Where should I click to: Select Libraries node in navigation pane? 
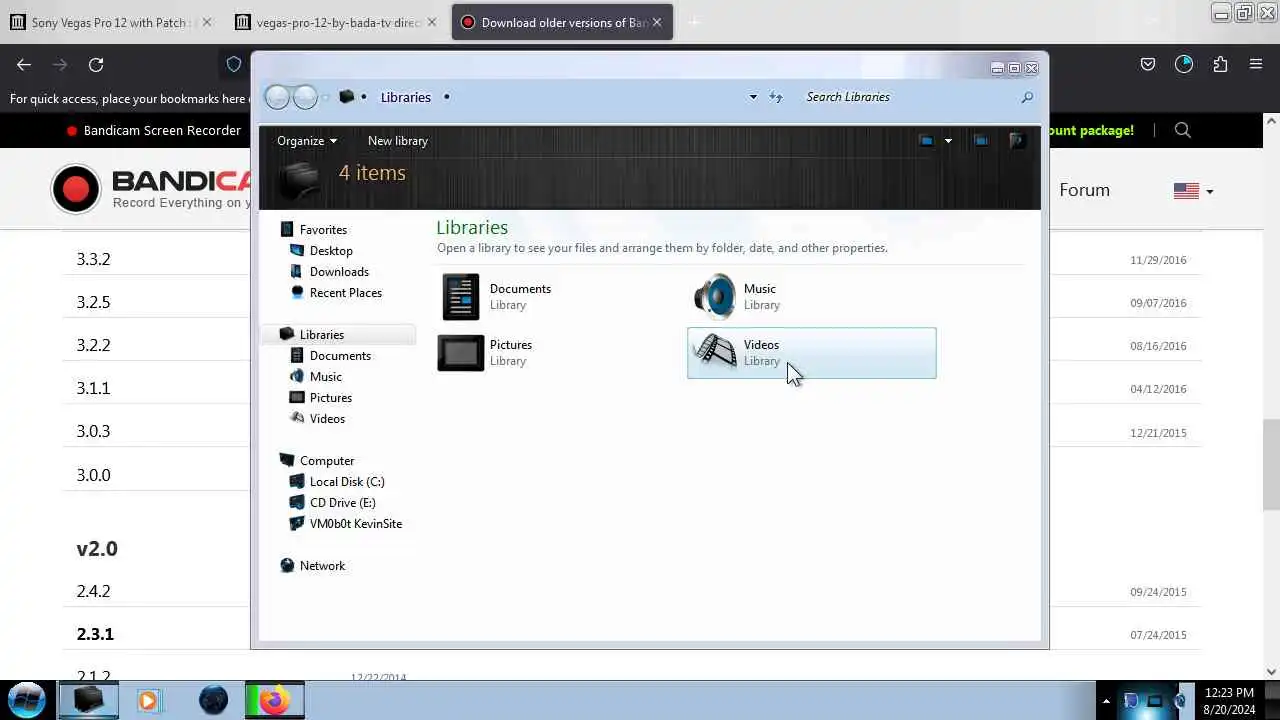[322, 335]
